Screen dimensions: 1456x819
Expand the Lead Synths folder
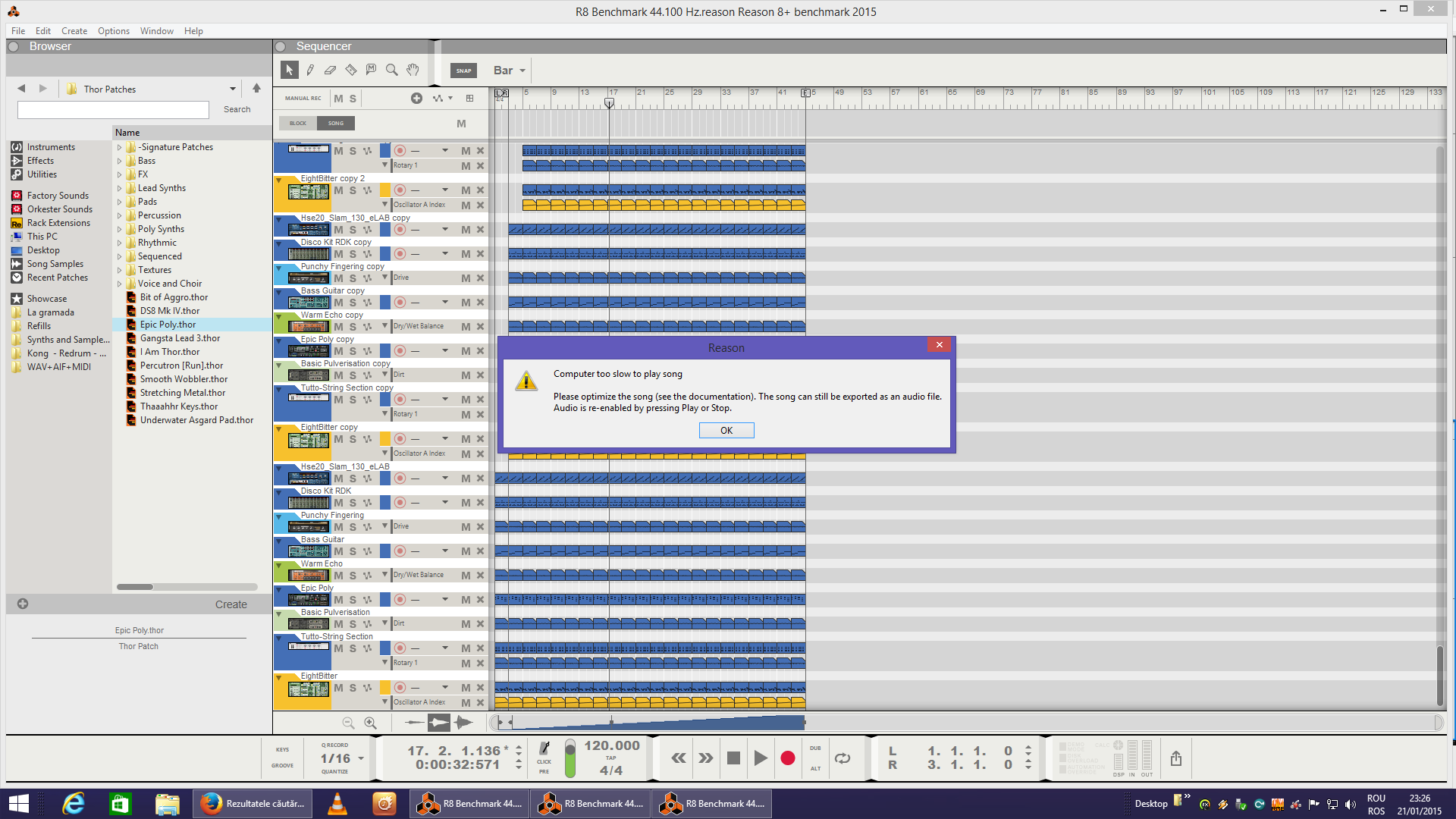119,188
